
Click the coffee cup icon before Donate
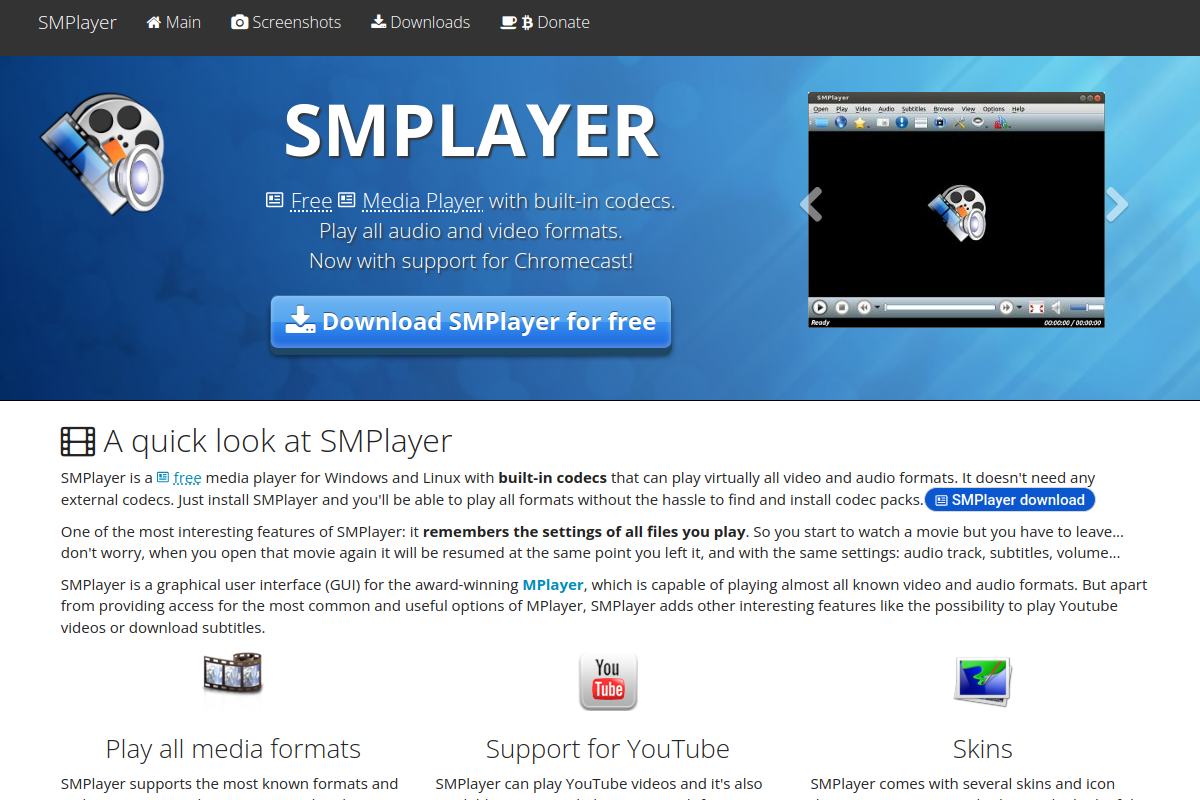click(x=509, y=22)
